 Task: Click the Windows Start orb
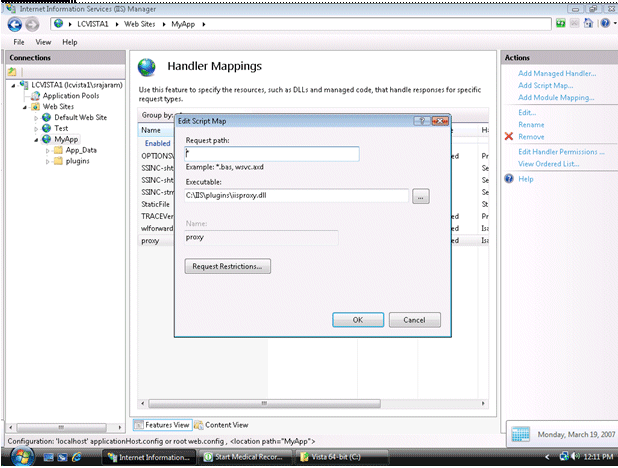(22, 457)
